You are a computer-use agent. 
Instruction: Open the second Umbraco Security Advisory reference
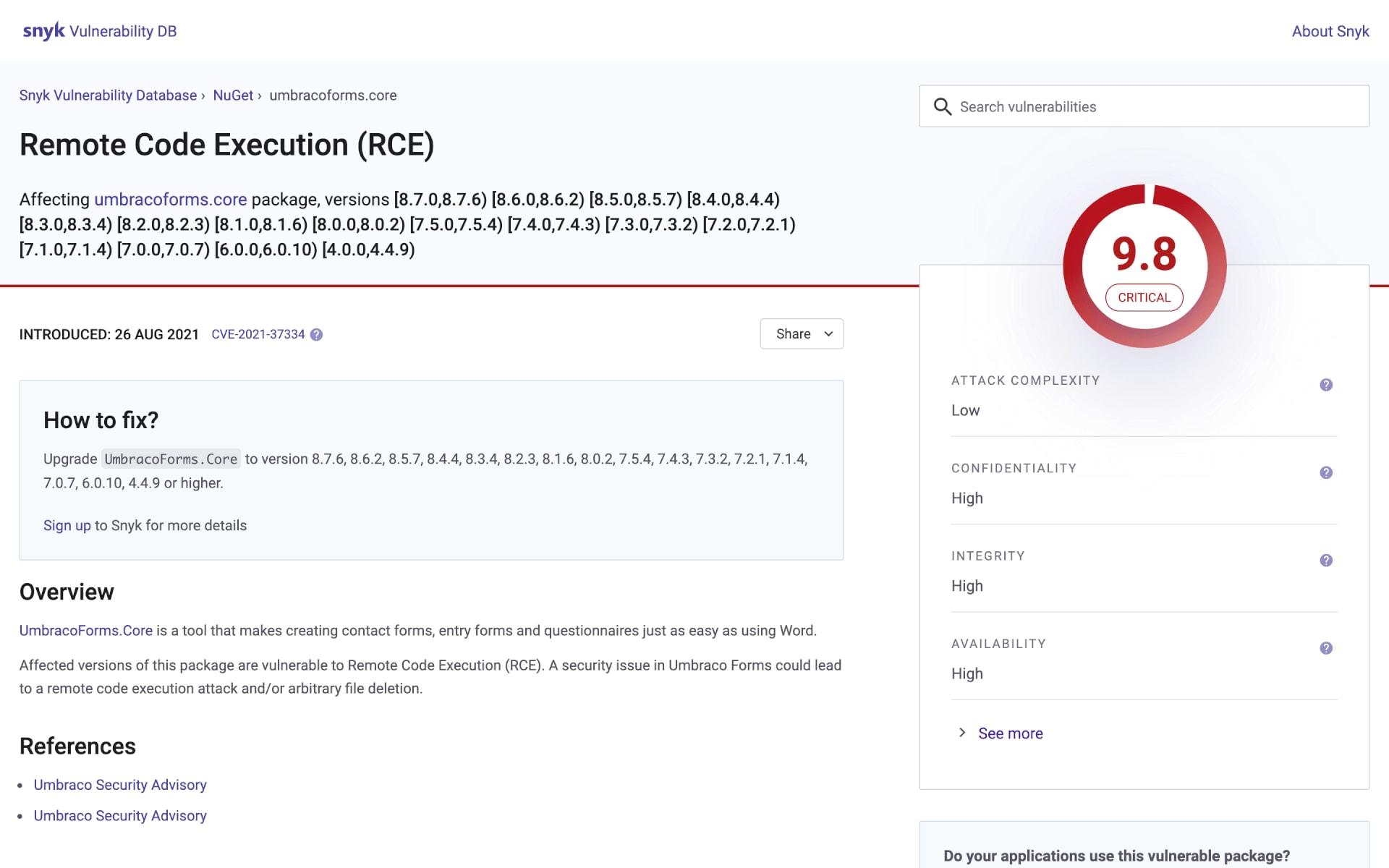(120, 815)
